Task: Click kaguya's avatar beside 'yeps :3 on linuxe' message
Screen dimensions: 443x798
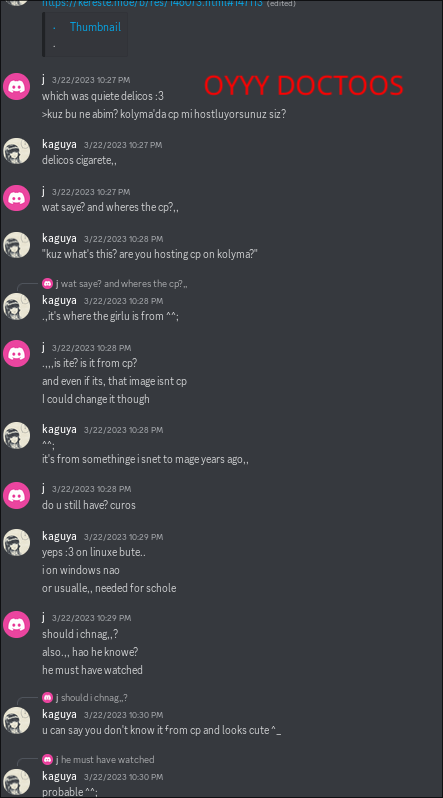Action: coord(16,543)
